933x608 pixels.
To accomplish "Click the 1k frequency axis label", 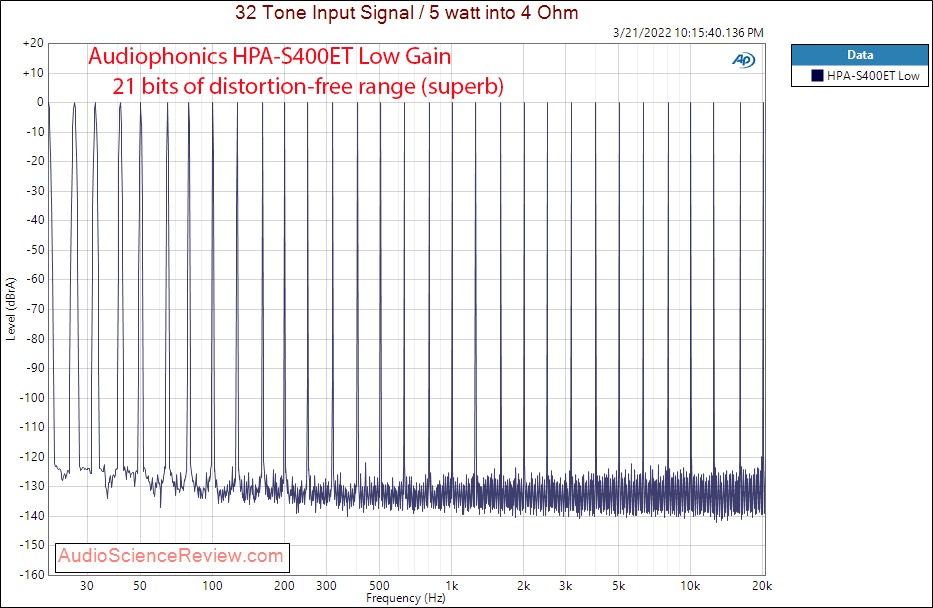I will tap(452, 585).
